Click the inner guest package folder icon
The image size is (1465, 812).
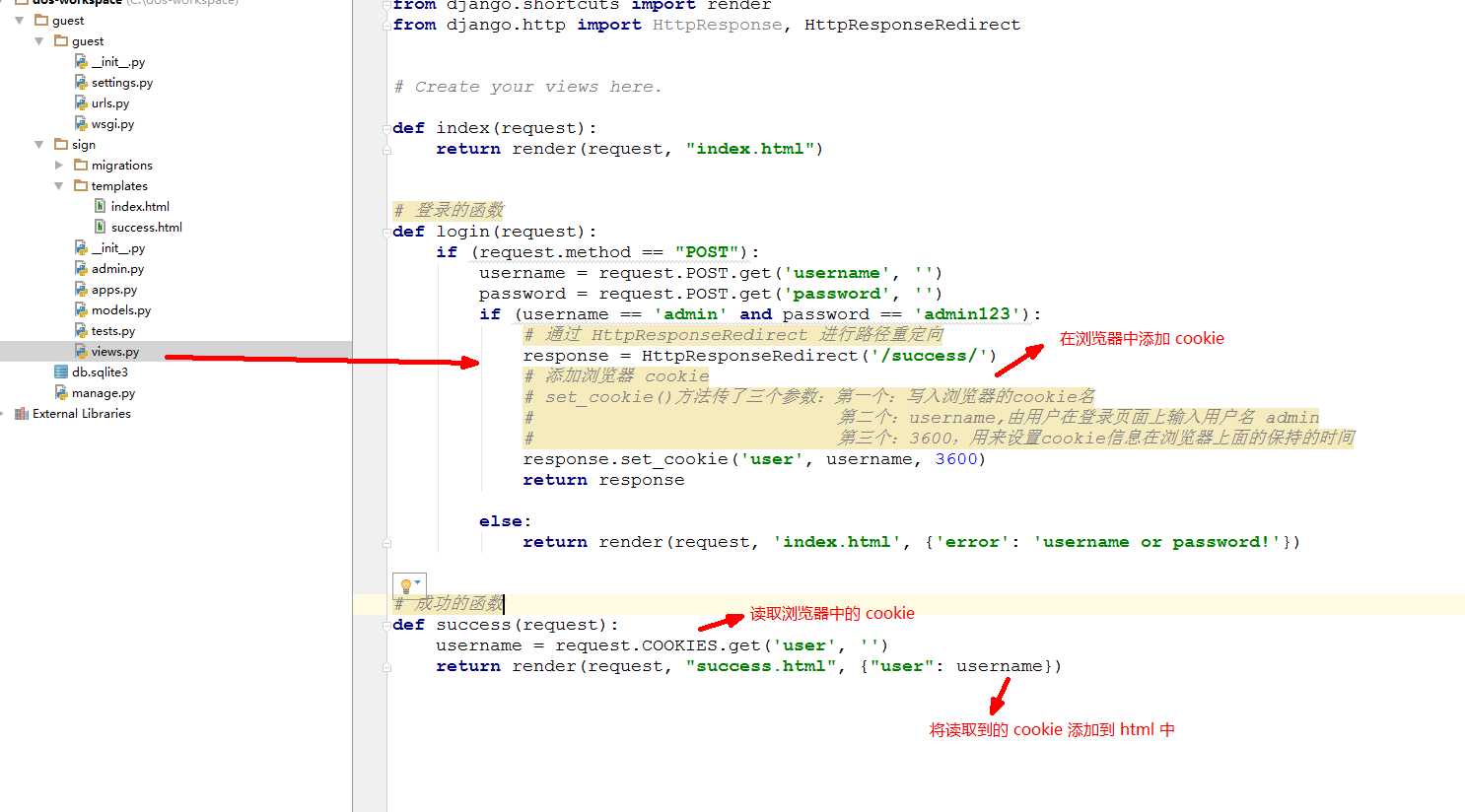tap(61, 41)
